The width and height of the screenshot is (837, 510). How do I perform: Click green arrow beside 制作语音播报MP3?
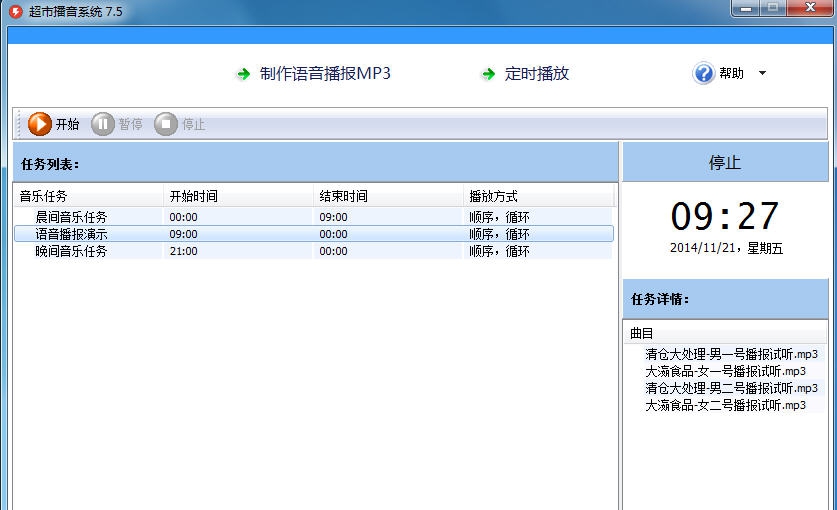click(x=243, y=74)
